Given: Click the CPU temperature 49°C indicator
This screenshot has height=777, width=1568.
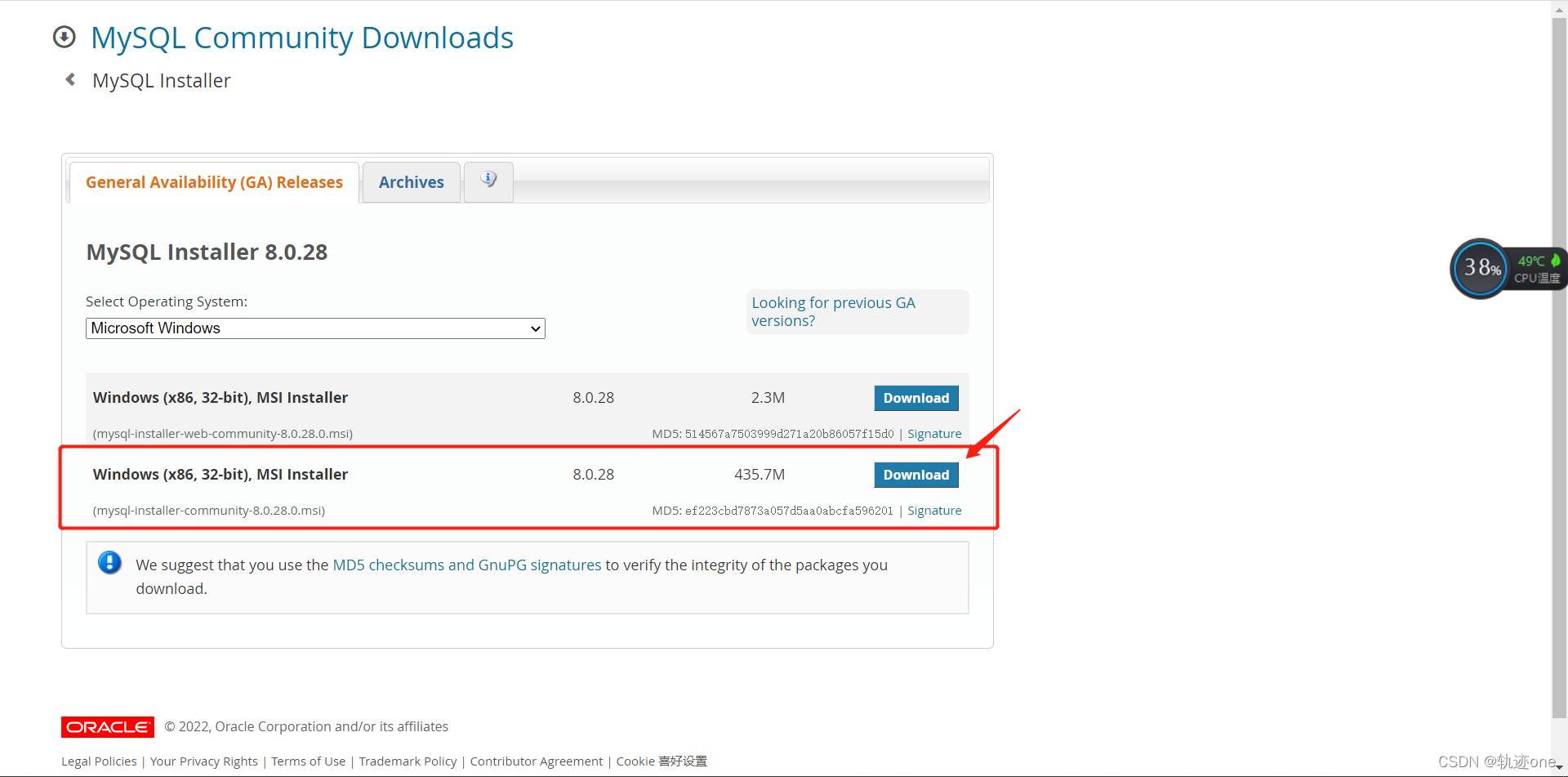Looking at the screenshot, I should click(1537, 269).
